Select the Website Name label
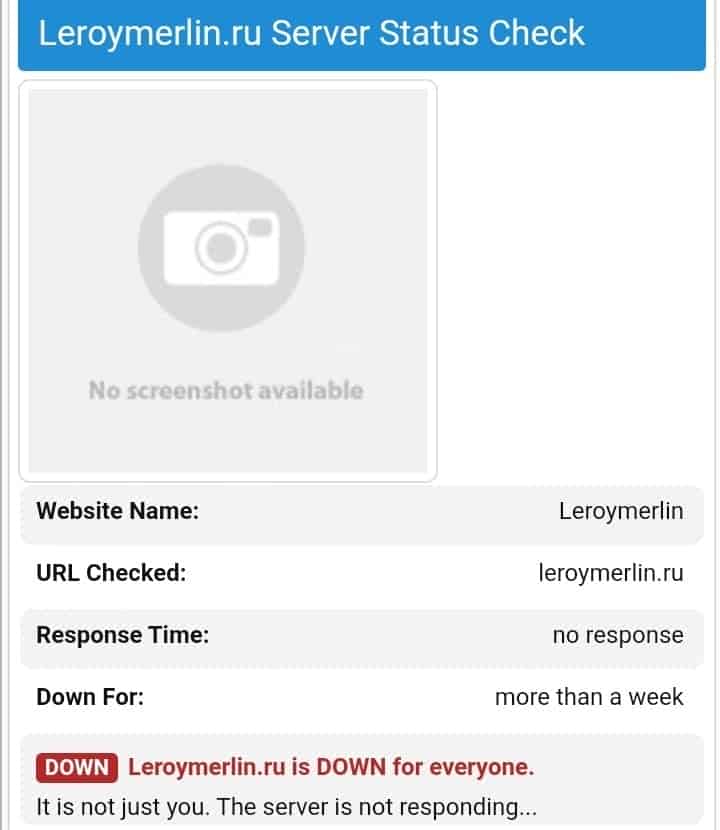The image size is (720, 830). (118, 511)
